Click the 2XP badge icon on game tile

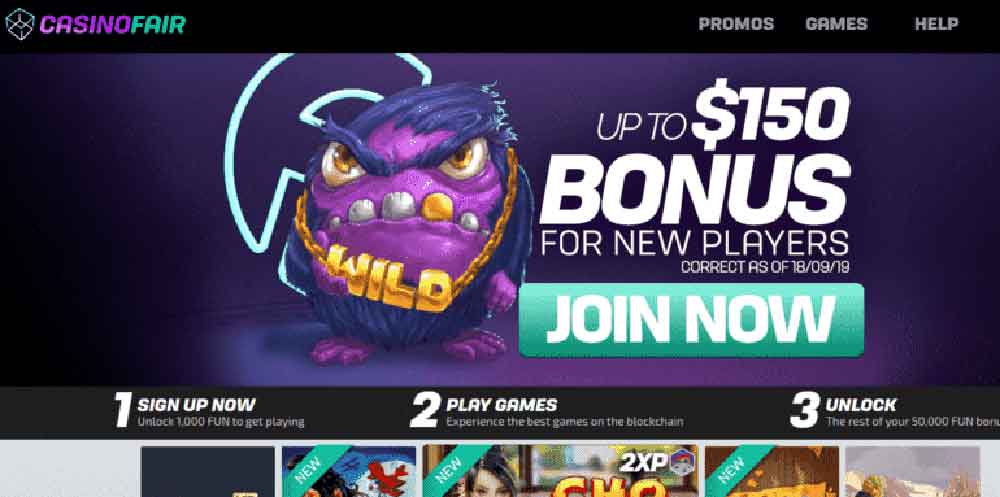(656, 464)
